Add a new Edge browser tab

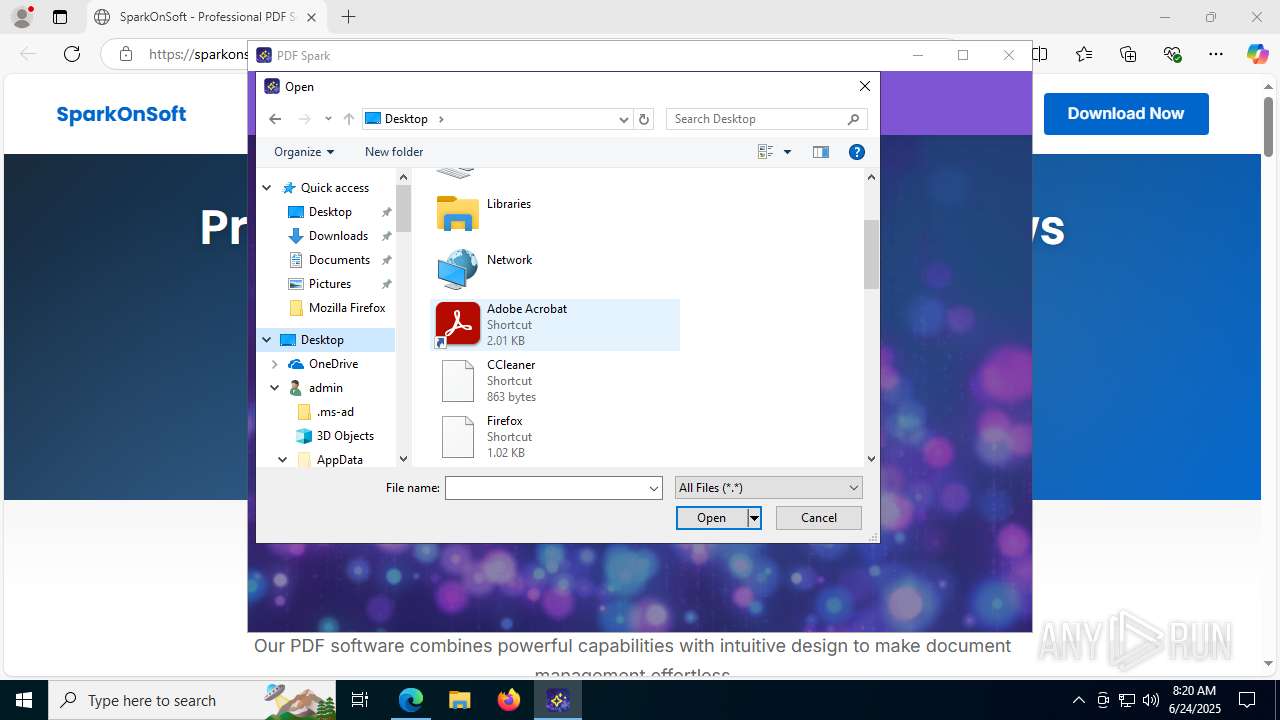tap(348, 17)
